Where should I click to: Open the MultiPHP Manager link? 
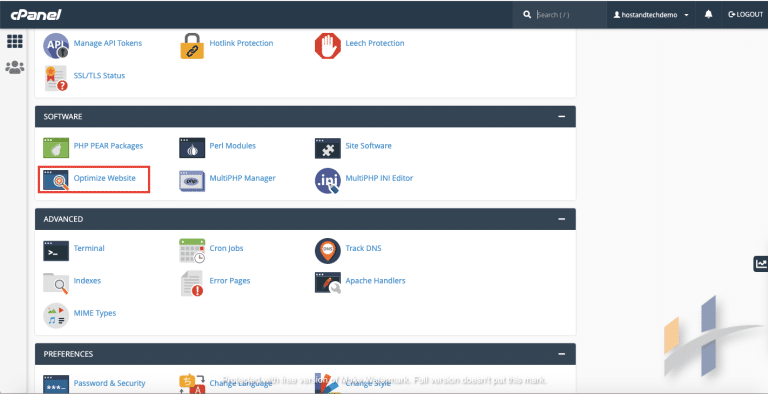pyautogui.click(x=242, y=178)
